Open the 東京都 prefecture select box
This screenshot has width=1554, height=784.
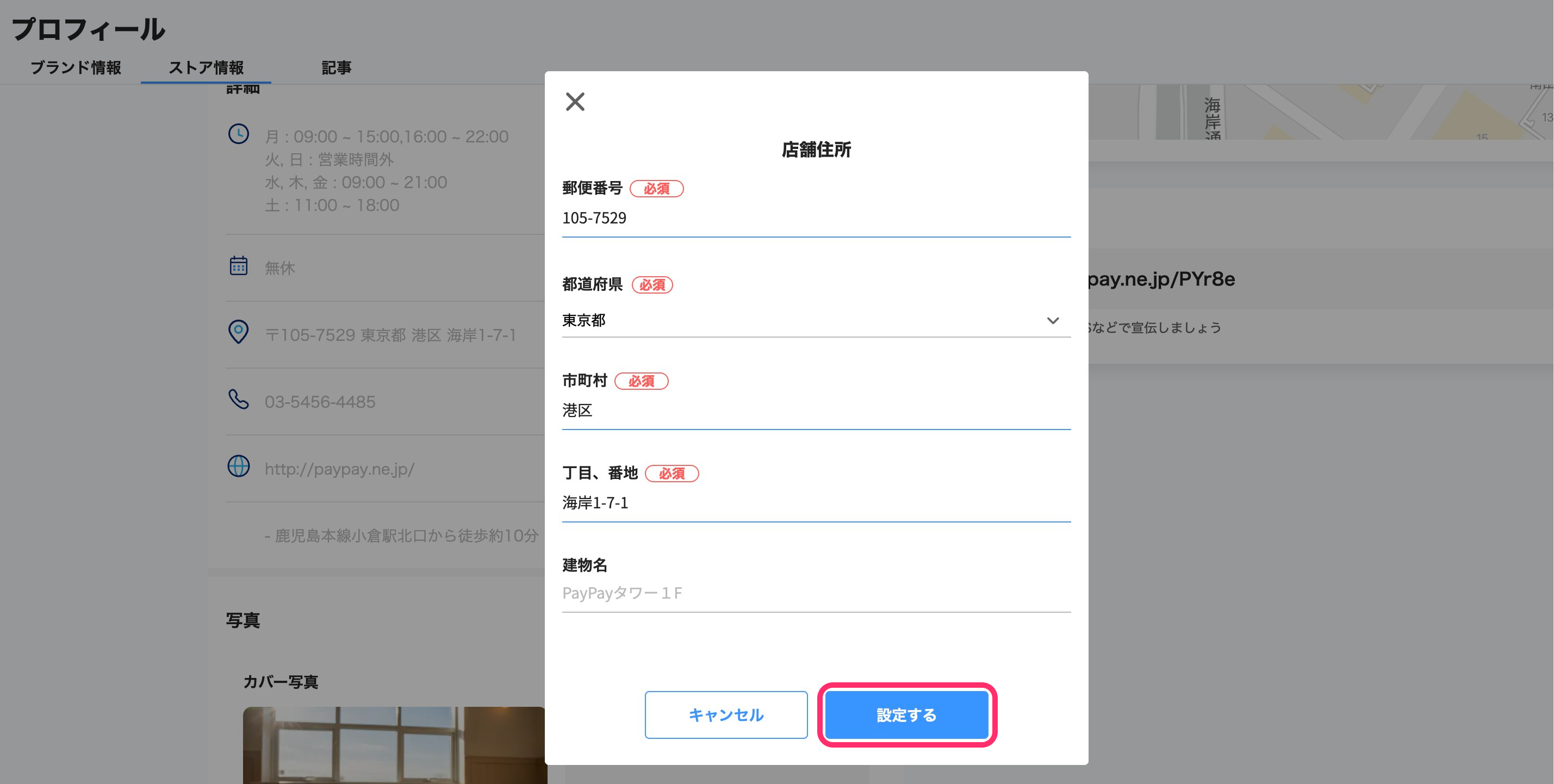tap(784, 320)
